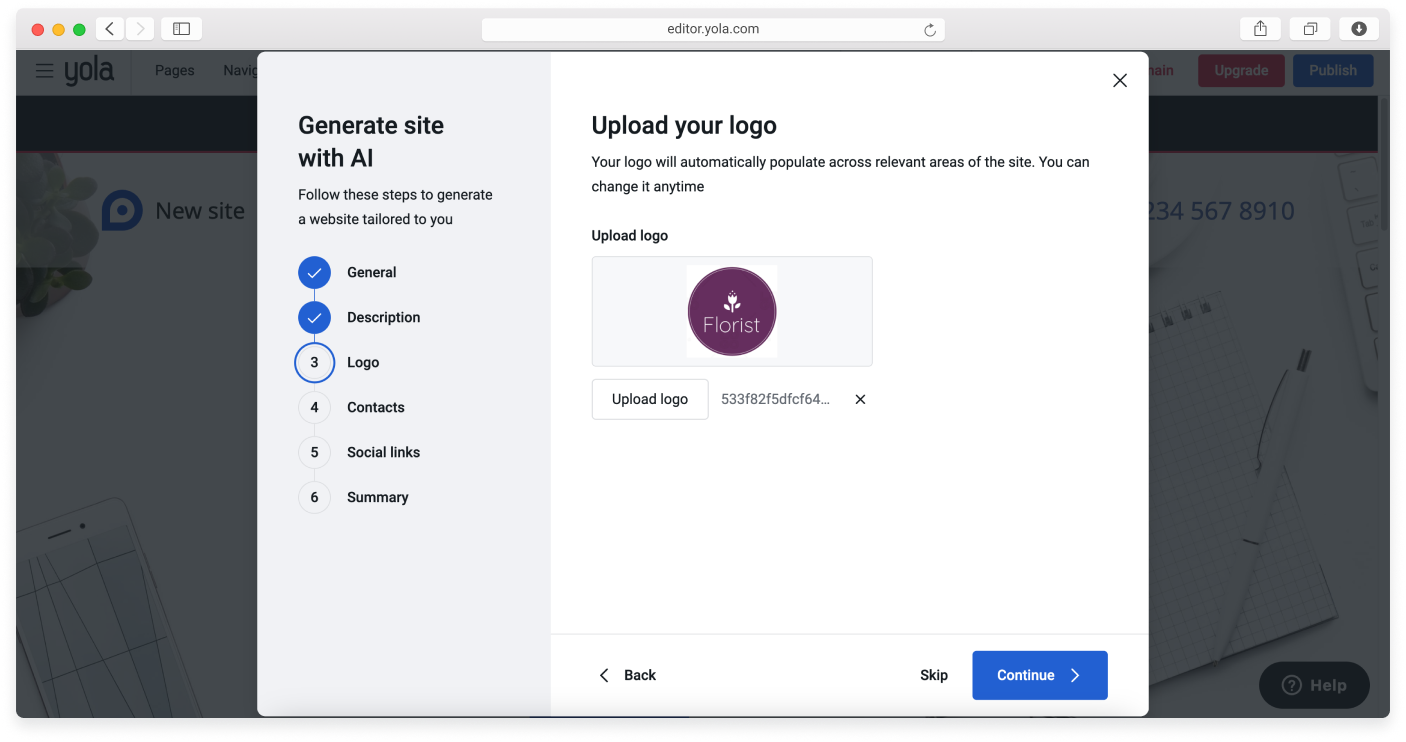The width and height of the screenshot is (1406, 742).
Task: Close the Generate site dialog
Action: (1119, 81)
